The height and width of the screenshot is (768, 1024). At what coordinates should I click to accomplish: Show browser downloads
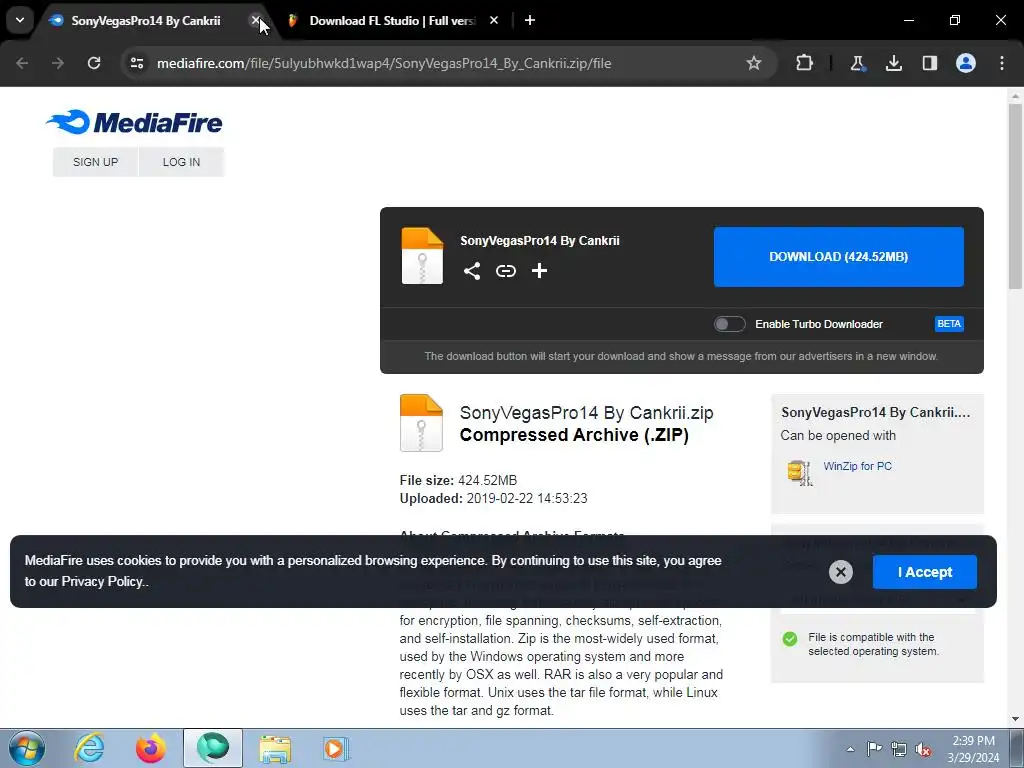(x=893, y=63)
